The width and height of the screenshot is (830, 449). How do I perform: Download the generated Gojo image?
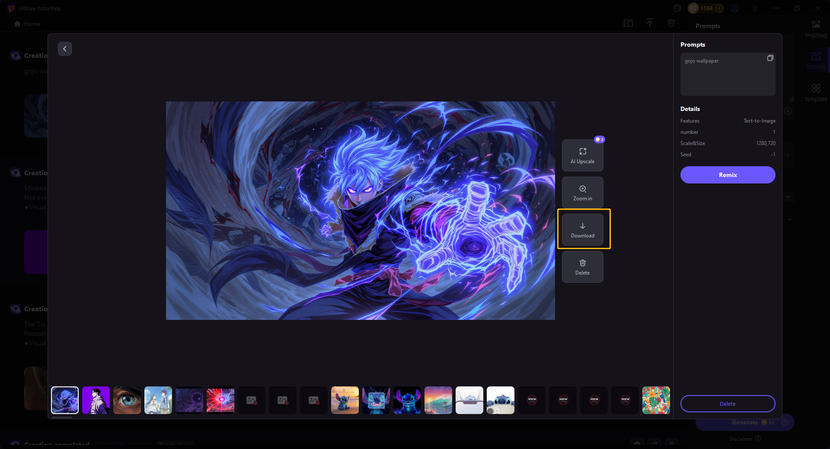(x=582, y=229)
